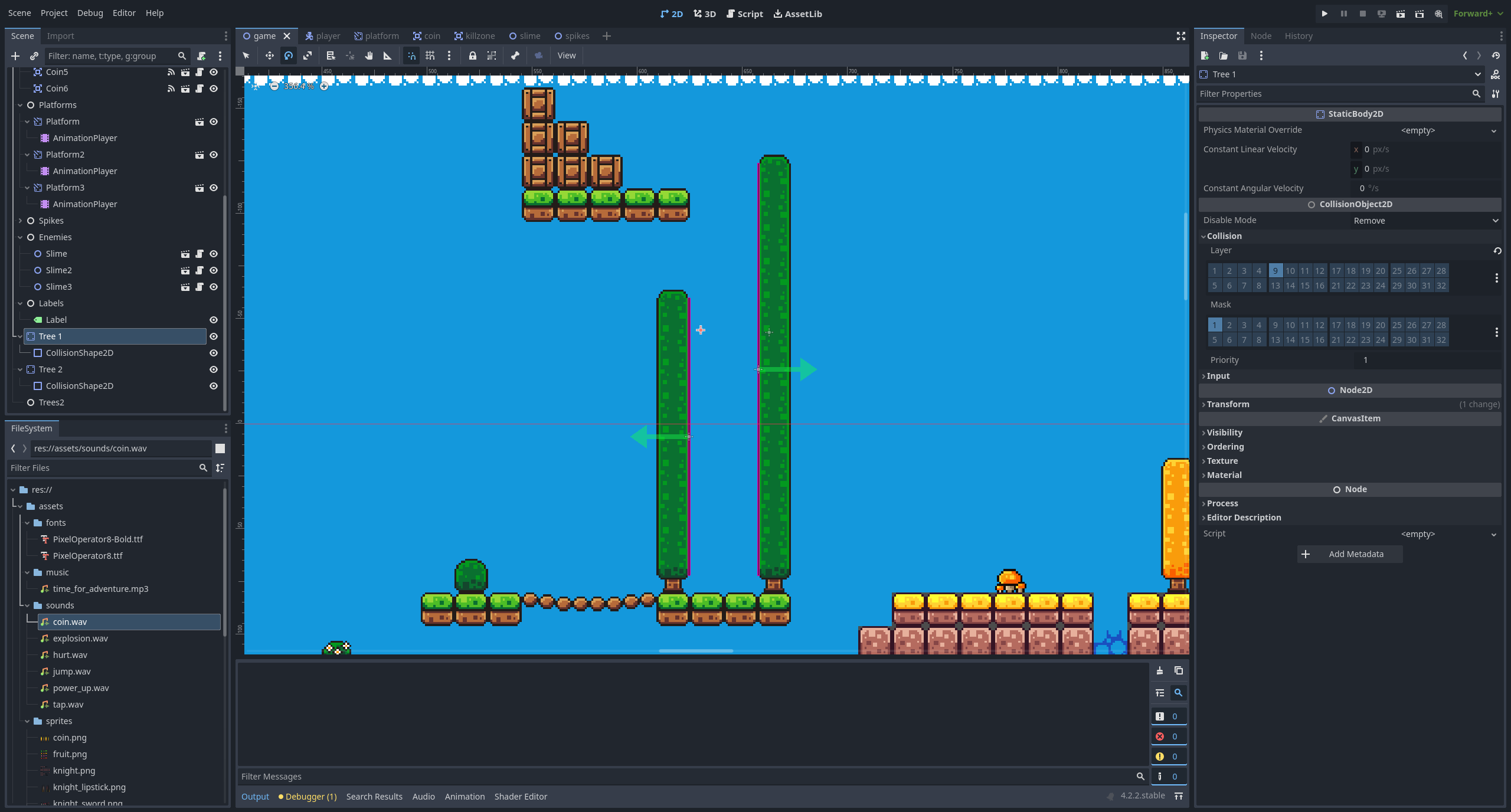Screen dimensions: 1511x812
Task: Hide the Tree 2 node
Action: pyautogui.click(x=213, y=369)
